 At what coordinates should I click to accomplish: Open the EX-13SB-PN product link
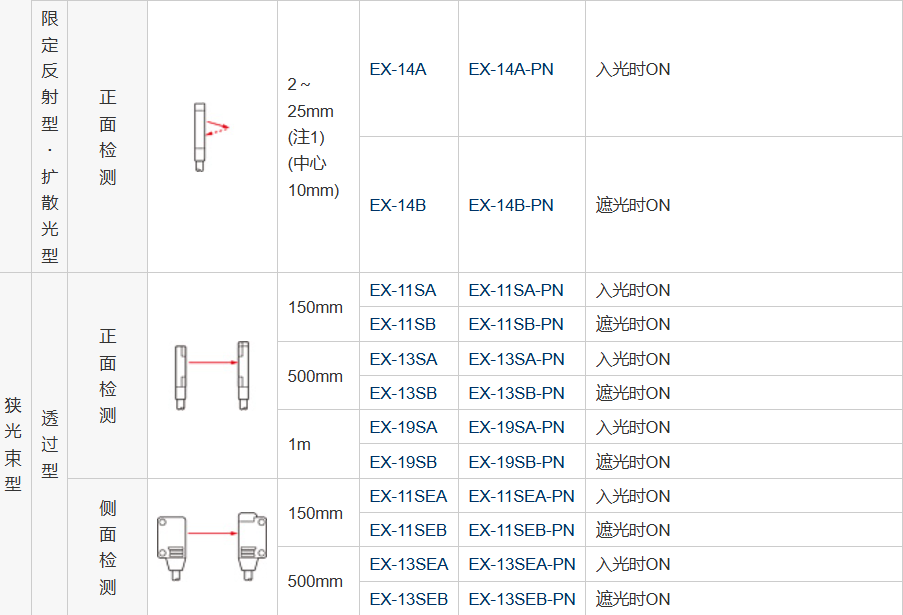point(517,393)
